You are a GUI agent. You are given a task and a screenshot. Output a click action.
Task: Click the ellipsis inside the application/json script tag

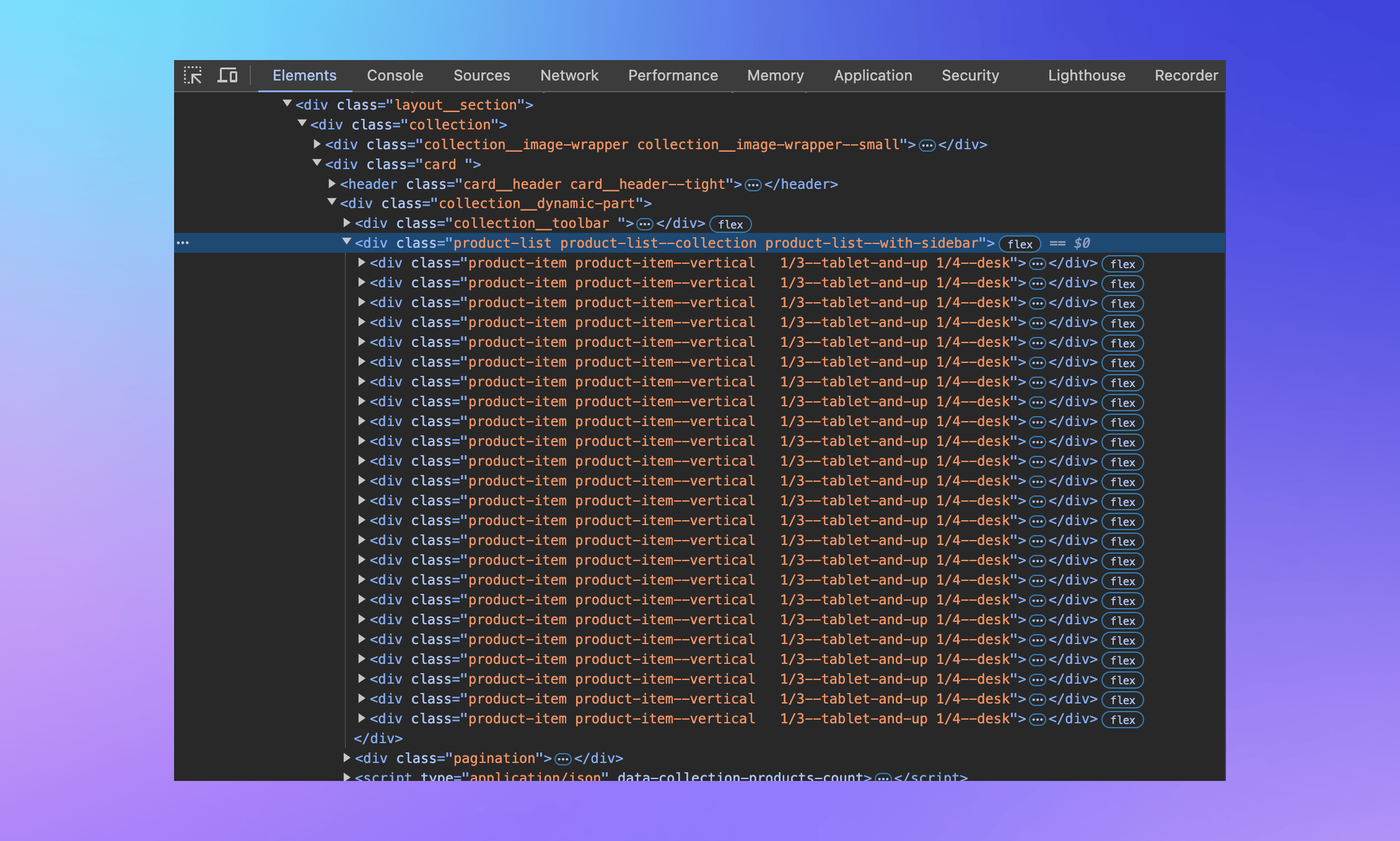tap(882, 777)
